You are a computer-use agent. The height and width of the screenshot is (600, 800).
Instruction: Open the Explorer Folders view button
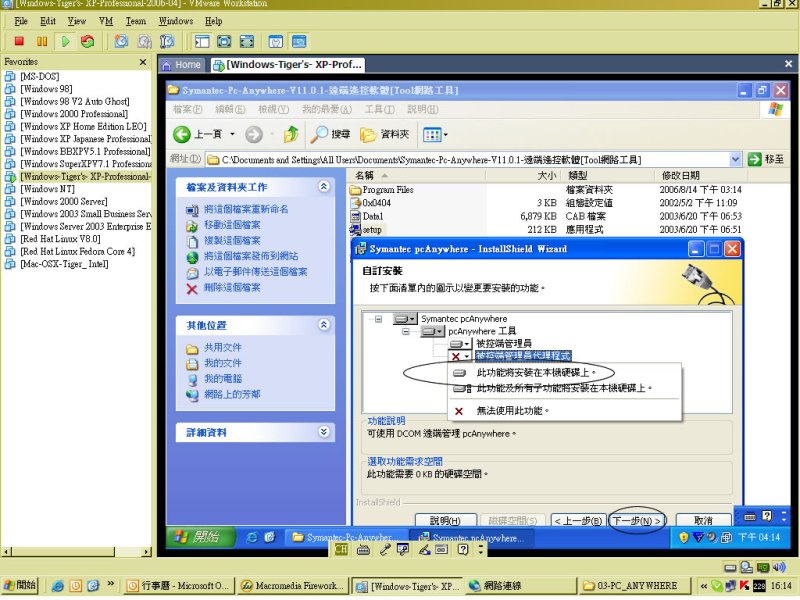[x=384, y=134]
